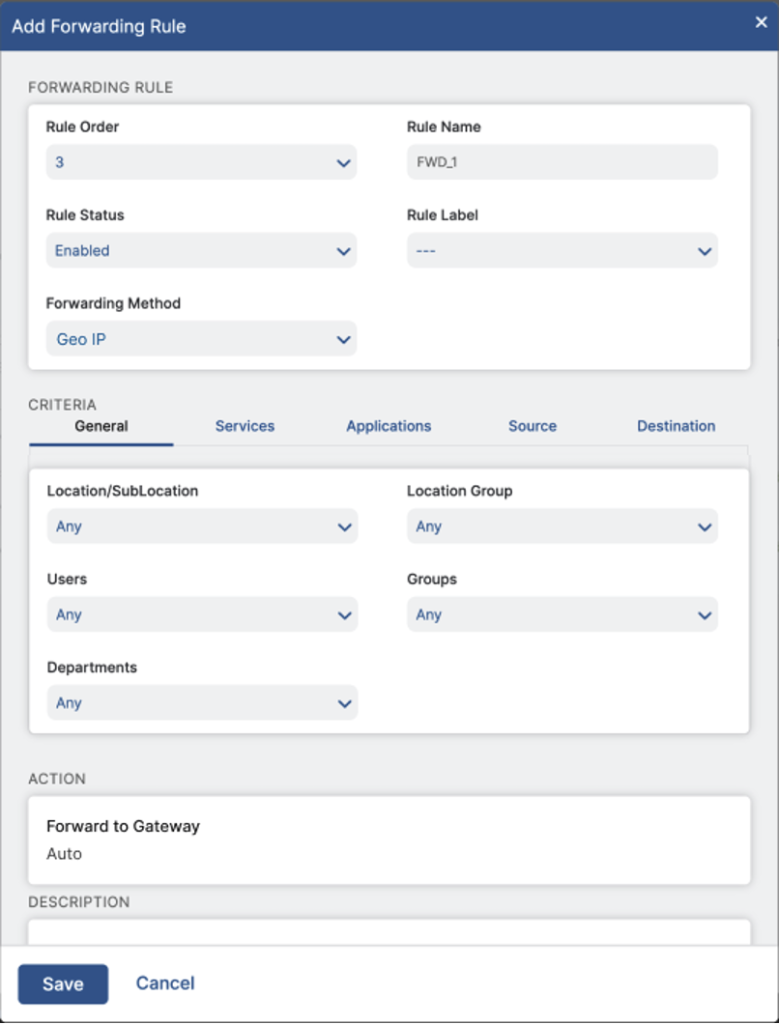The width and height of the screenshot is (779, 1024).
Task: Close the Add Forwarding Rule dialog
Action: pyautogui.click(x=760, y=23)
